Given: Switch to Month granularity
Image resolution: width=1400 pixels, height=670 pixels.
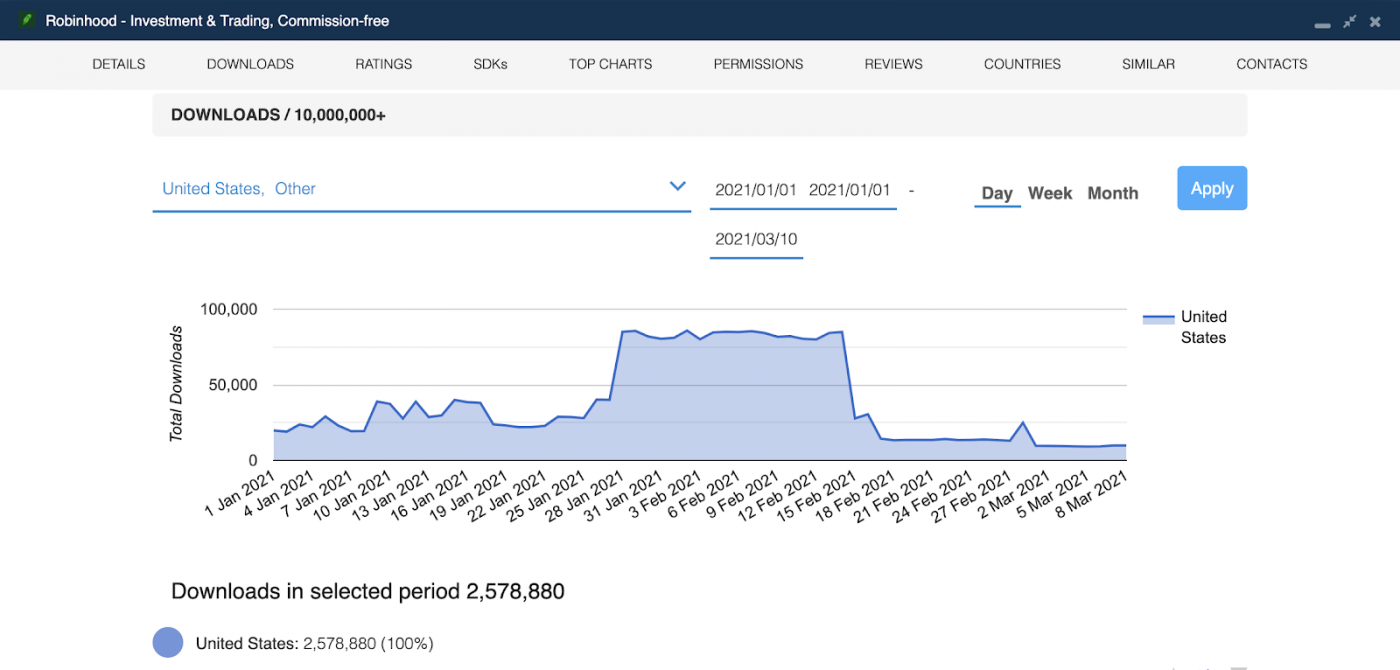Looking at the screenshot, I should [x=1113, y=193].
